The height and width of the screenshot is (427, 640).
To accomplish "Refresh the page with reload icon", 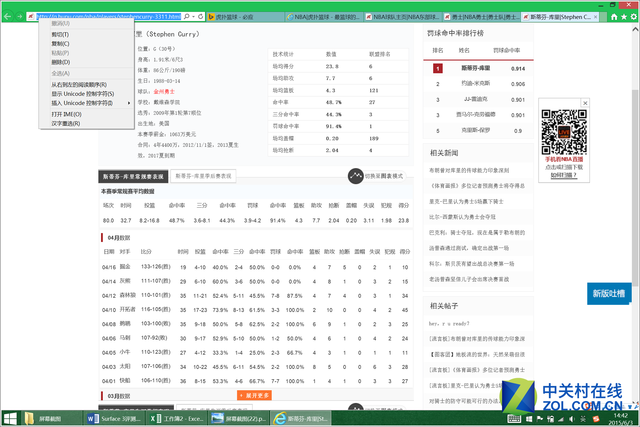I will 200,16.
